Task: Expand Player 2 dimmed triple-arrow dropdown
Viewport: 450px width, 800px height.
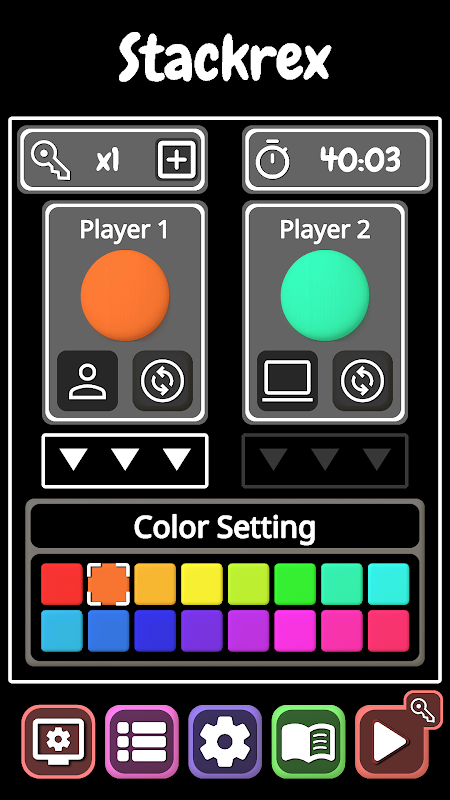Action: coord(325,461)
